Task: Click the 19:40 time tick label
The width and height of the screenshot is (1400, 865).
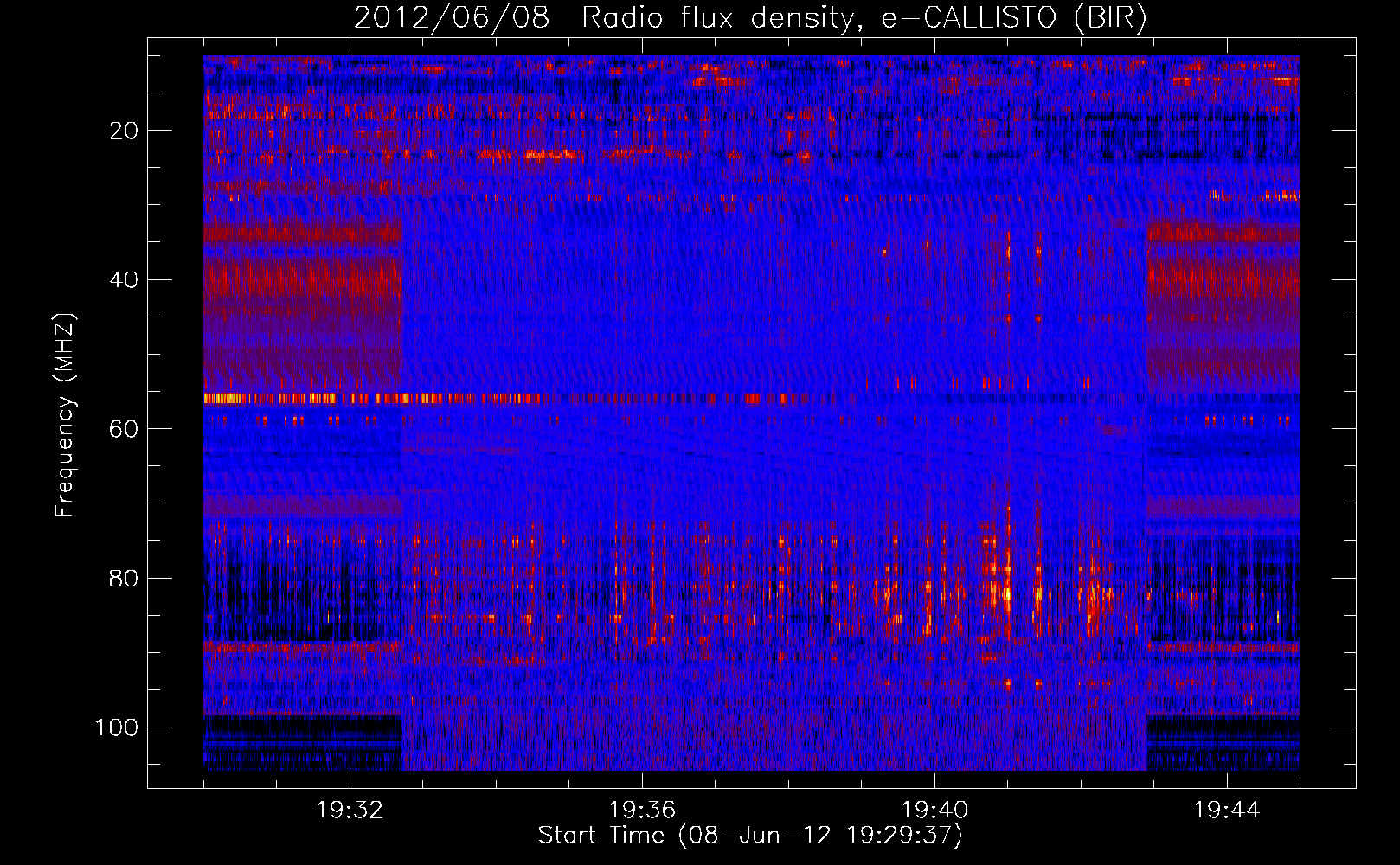Action: click(934, 811)
